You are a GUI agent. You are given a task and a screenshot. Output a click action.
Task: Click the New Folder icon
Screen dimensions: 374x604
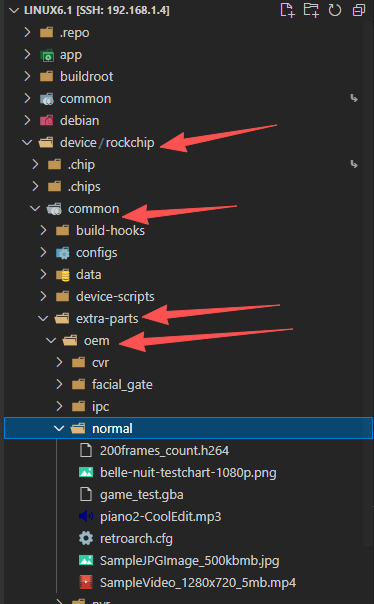311,10
